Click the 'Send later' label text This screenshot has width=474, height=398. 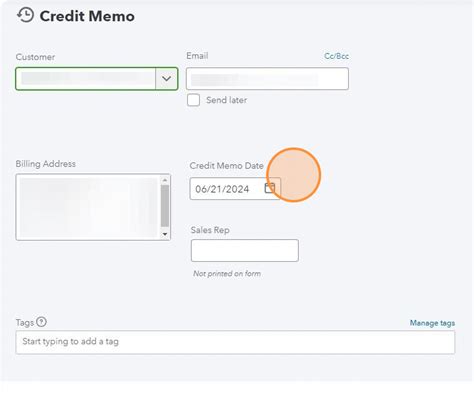point(226,100)
